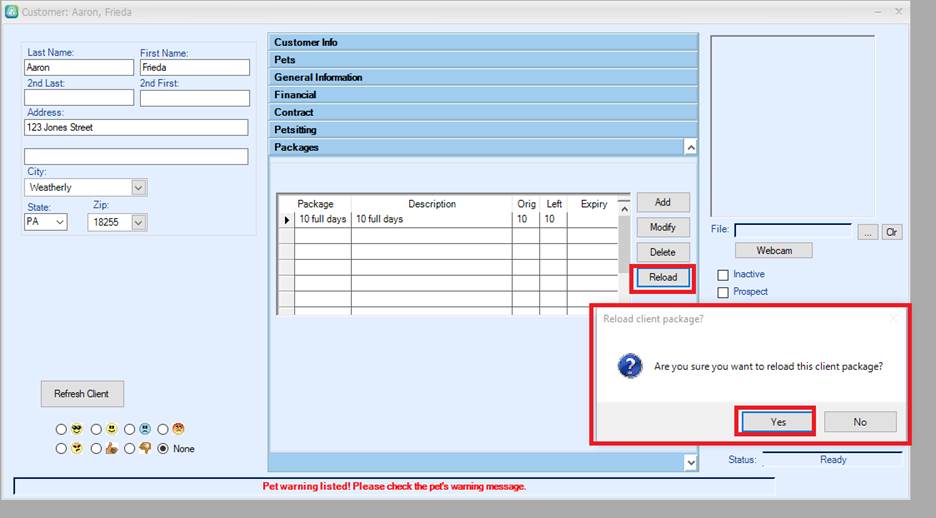The image size is (936, 518).
Task: Tick the Inactive checkbox
Action: (723, 275)
